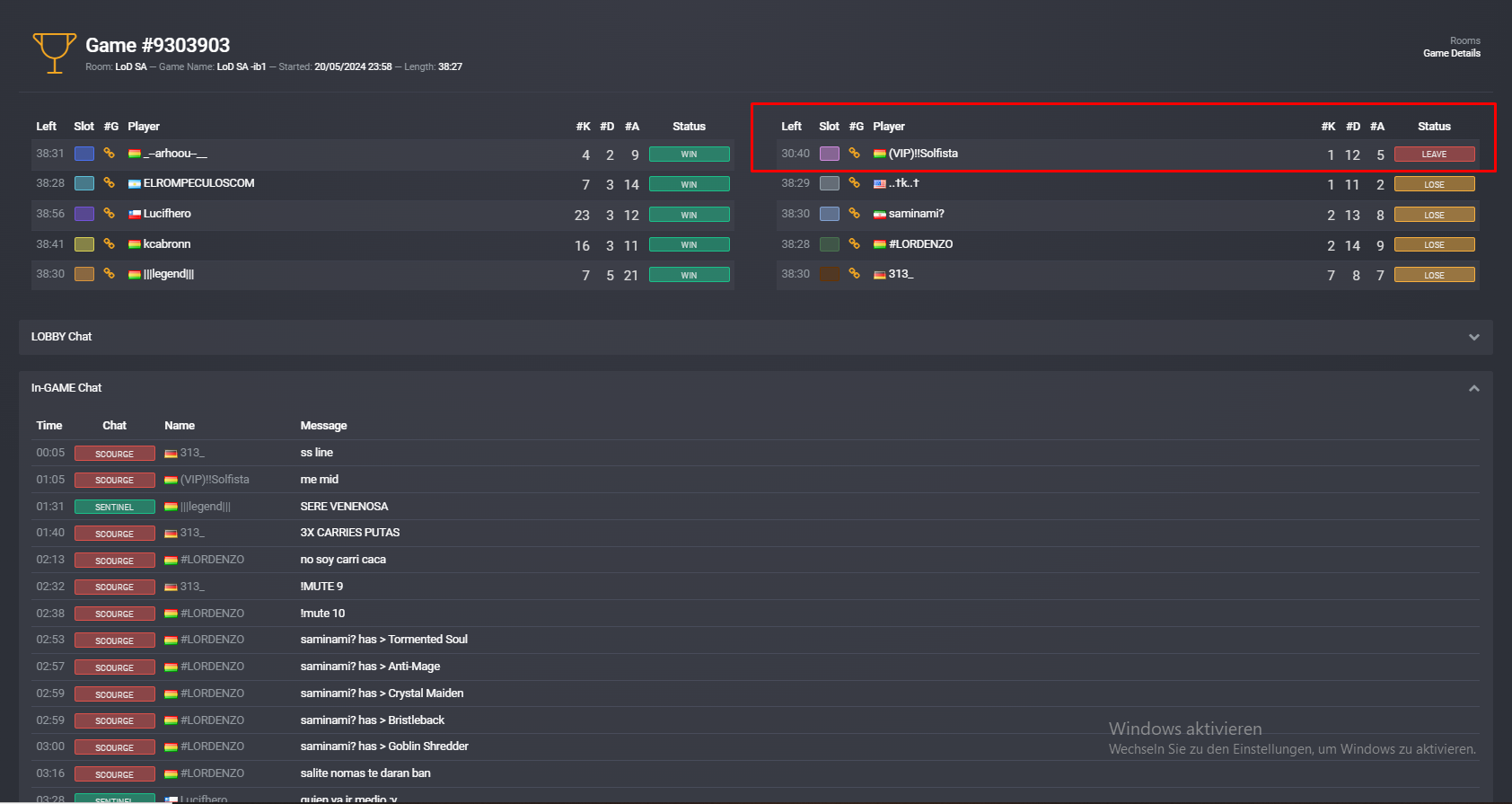The image size is (1512, 804).
Task: Click the SENTINEL chat tag at 01:31
Action: (114, 507)
